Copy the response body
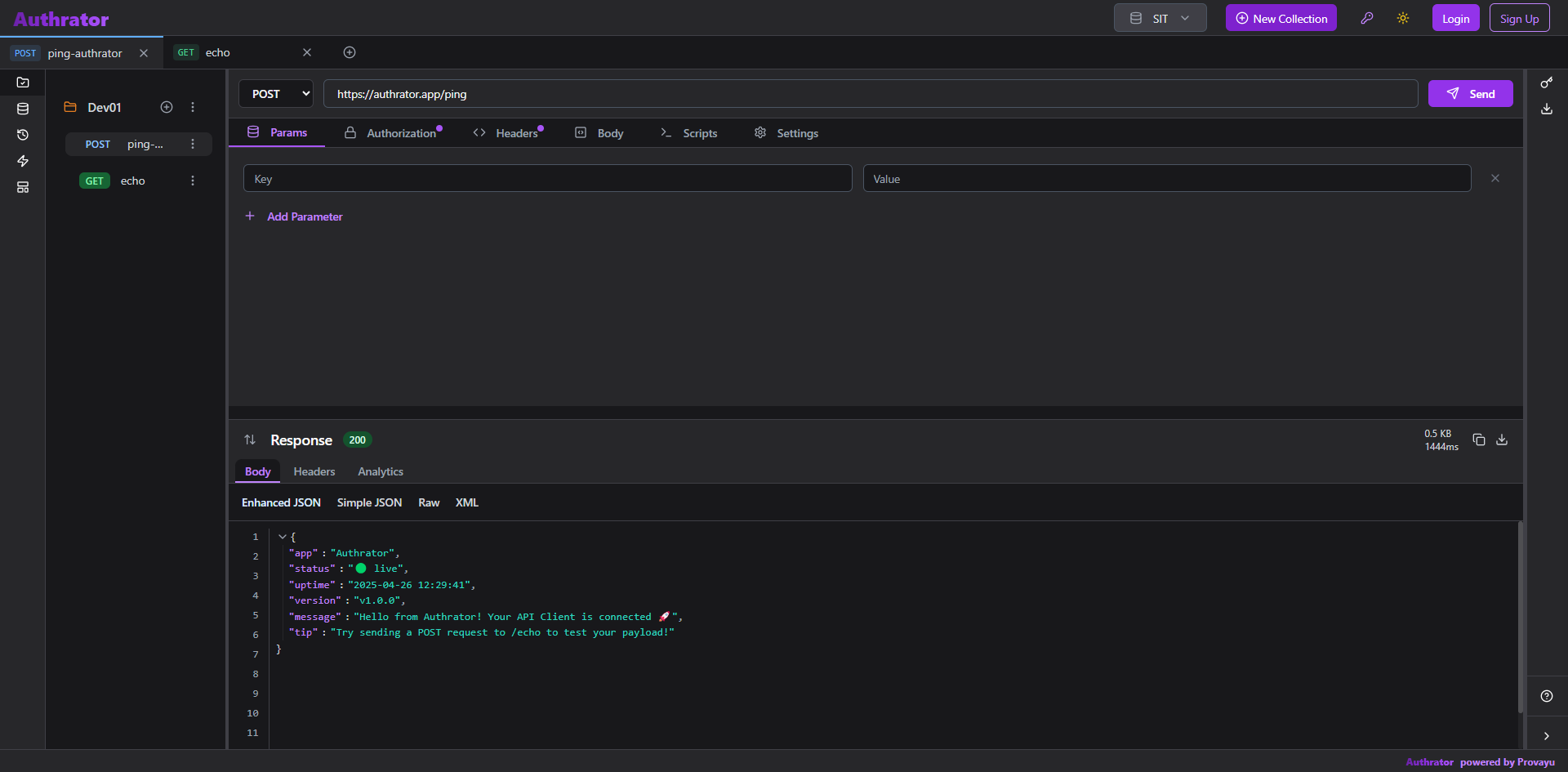 (x=1479, y=440)
